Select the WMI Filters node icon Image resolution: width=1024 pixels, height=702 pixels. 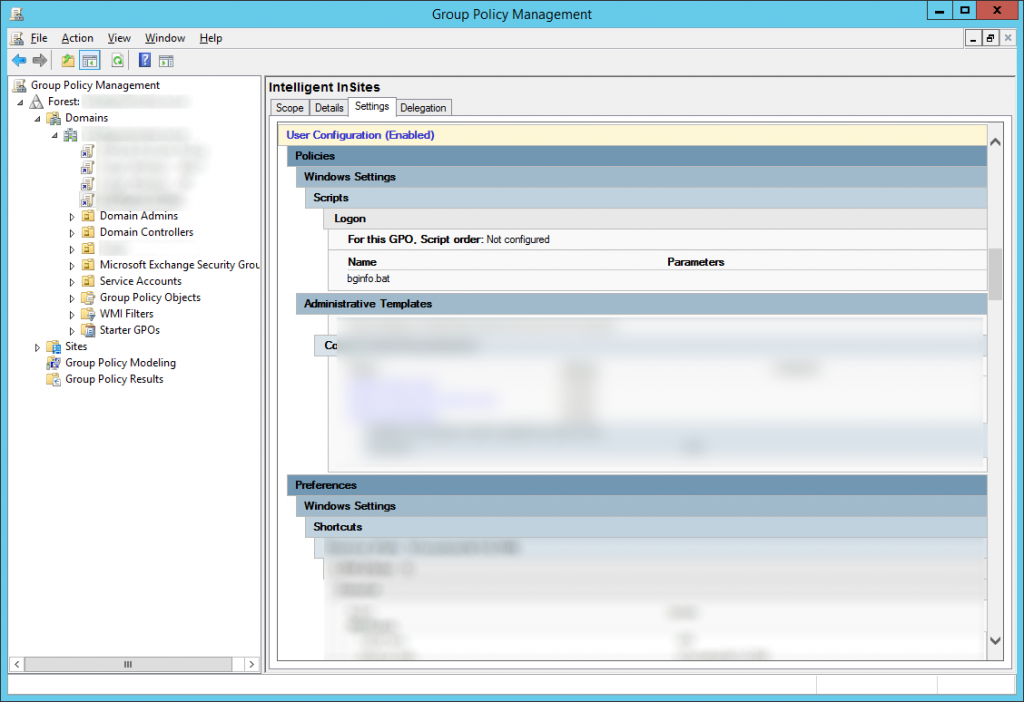coord(89,313)
